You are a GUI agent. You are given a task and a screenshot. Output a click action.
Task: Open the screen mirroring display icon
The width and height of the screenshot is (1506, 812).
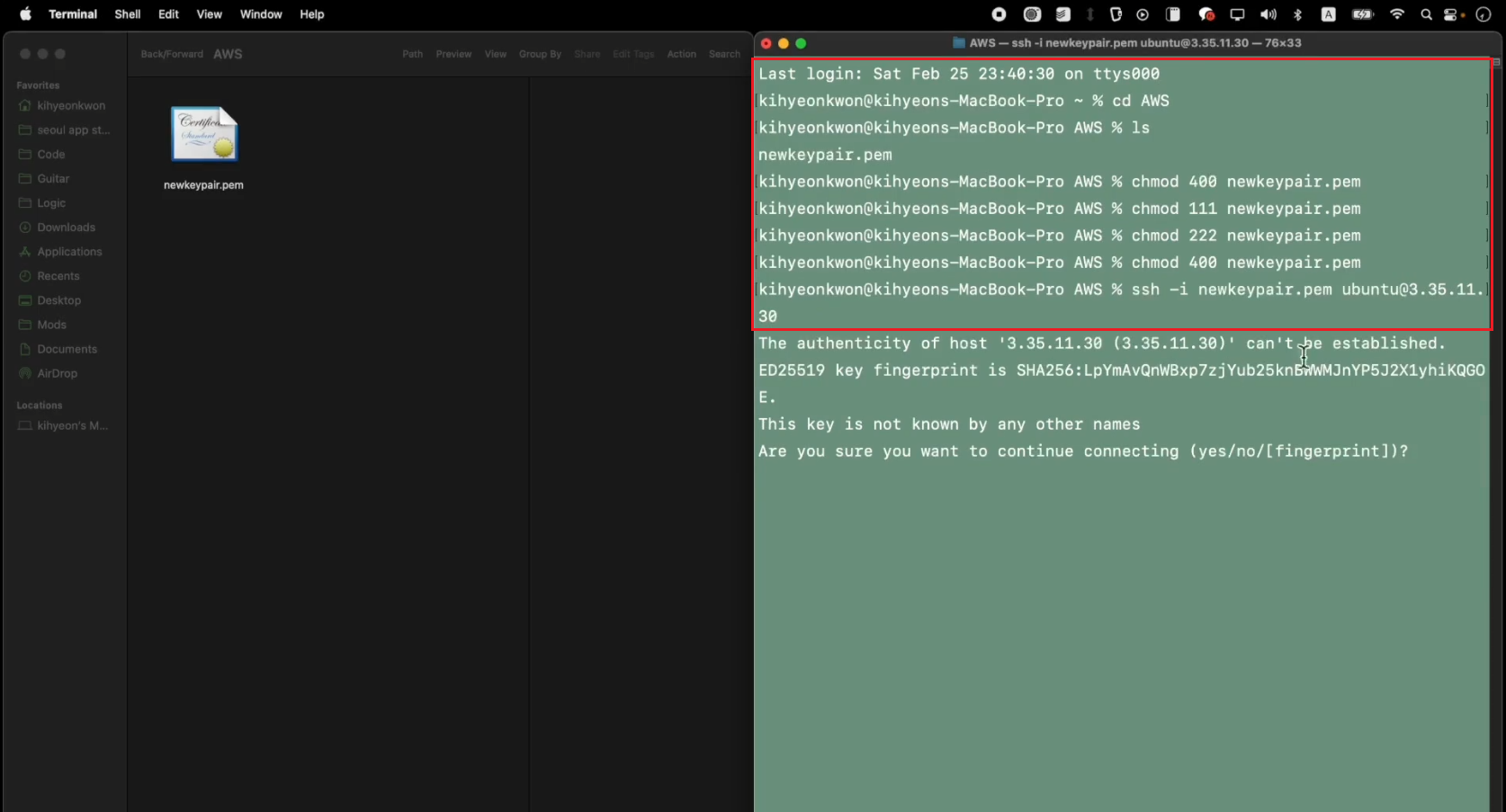1237,14
